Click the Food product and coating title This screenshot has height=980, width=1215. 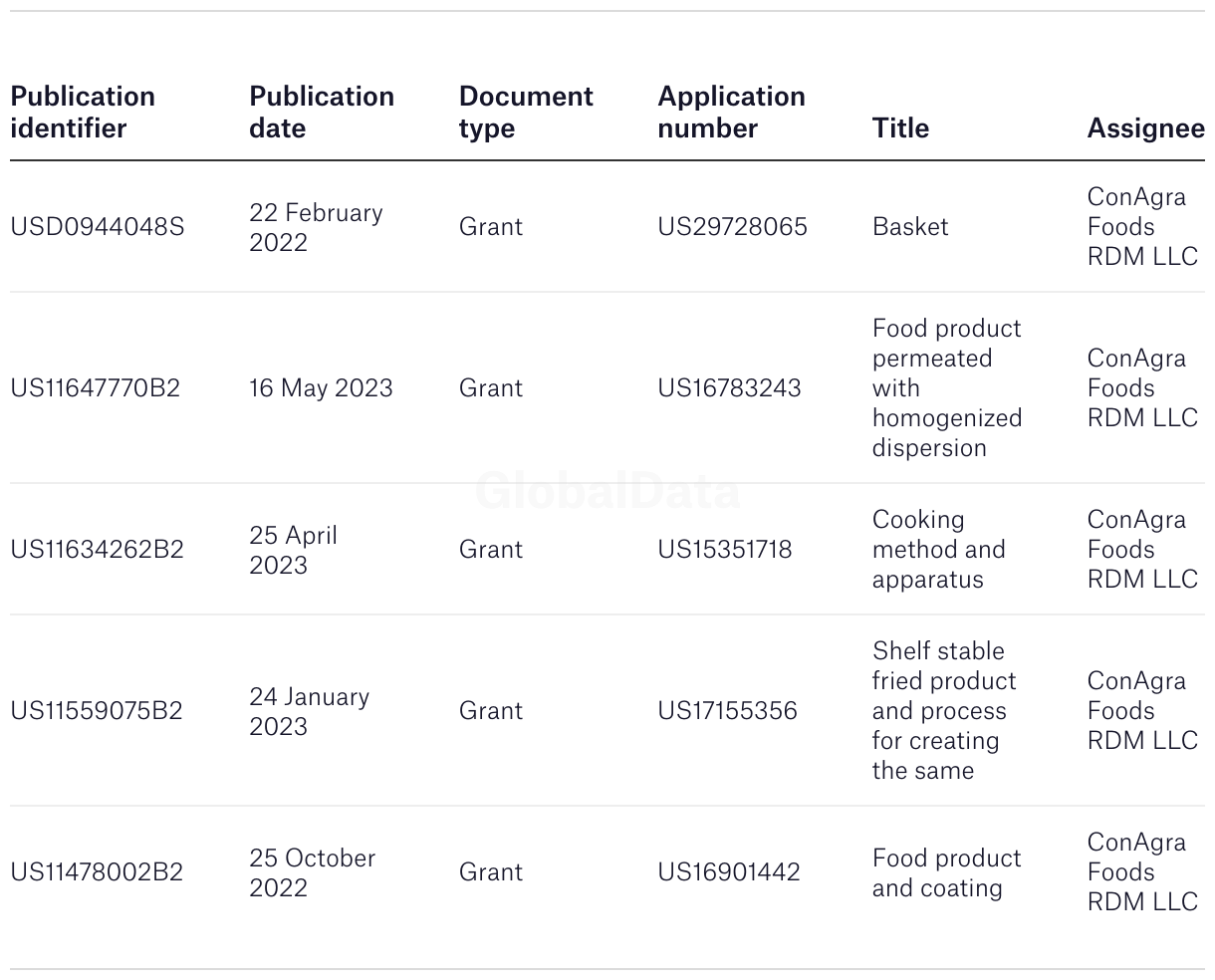(x=947, y=872)
